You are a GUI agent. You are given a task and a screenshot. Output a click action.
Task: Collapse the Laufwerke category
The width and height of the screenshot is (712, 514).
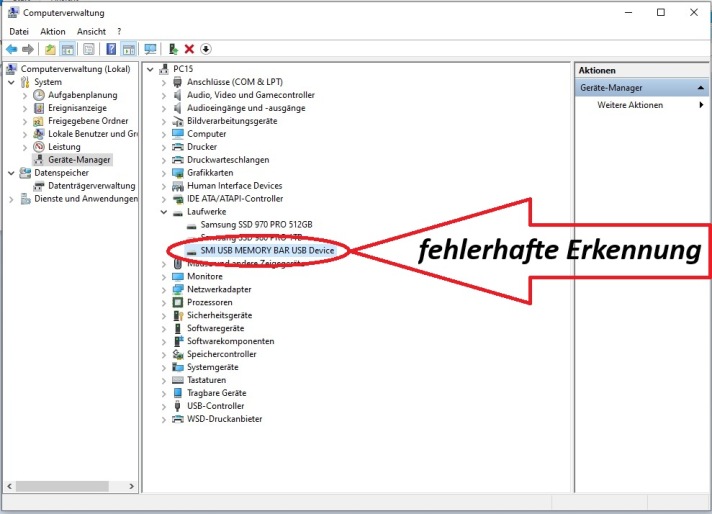click(x=164, y=212)
